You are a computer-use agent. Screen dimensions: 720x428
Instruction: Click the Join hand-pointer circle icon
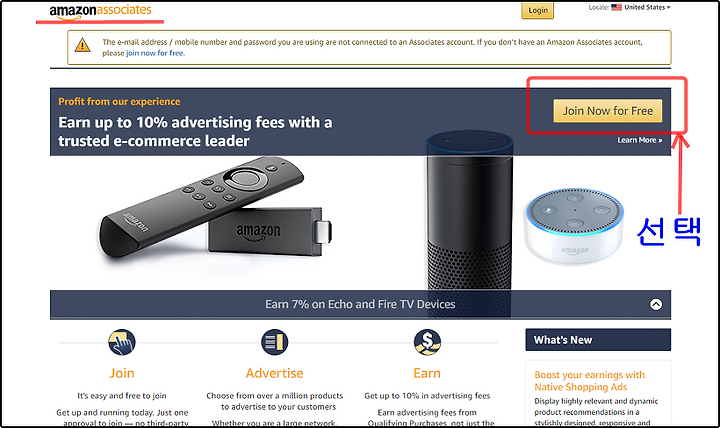coord(122,342)
